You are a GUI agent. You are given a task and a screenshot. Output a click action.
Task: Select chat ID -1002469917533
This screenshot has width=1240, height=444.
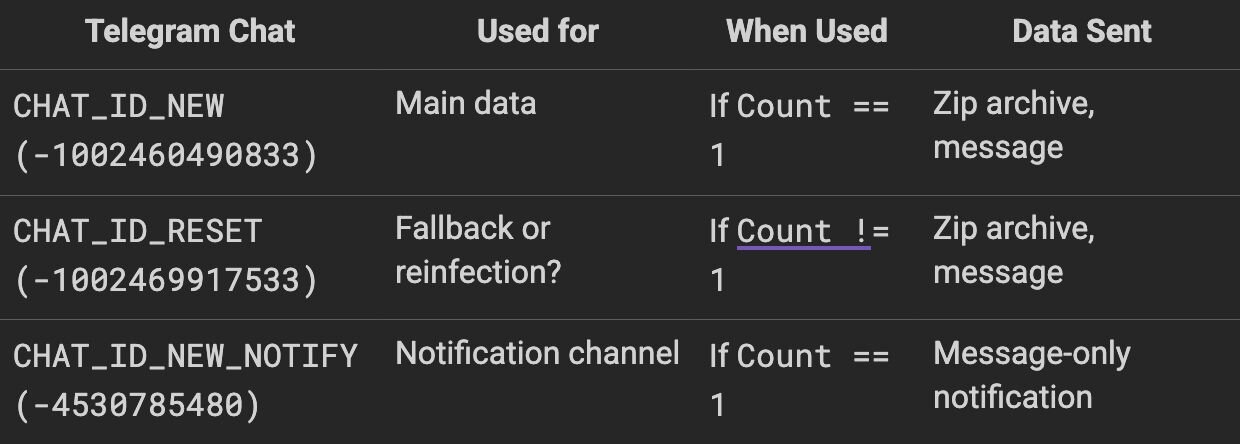165,280
